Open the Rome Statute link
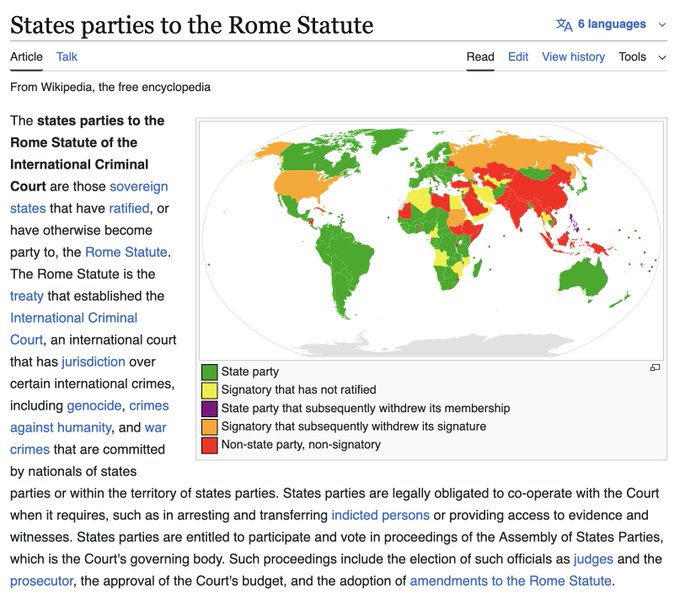Image resolution: width=680 pixels, height=601 pixels. coord(126,252)
